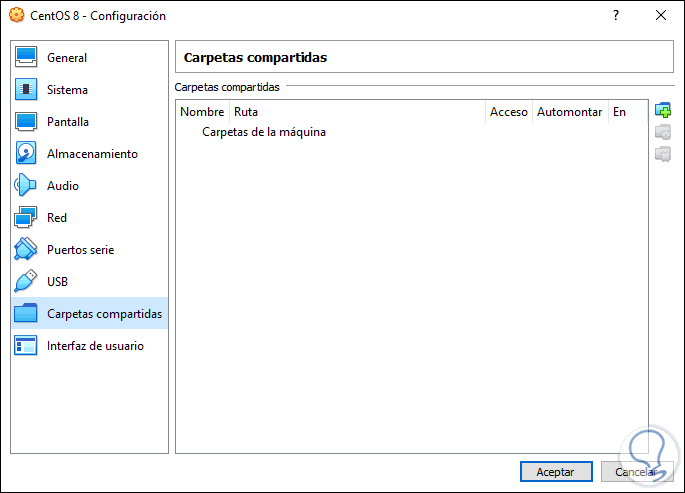Image resolution: width=685 pixels, height=493 pixels.
Task: Click the USB plug icon
Action: [x=26, y=282]
